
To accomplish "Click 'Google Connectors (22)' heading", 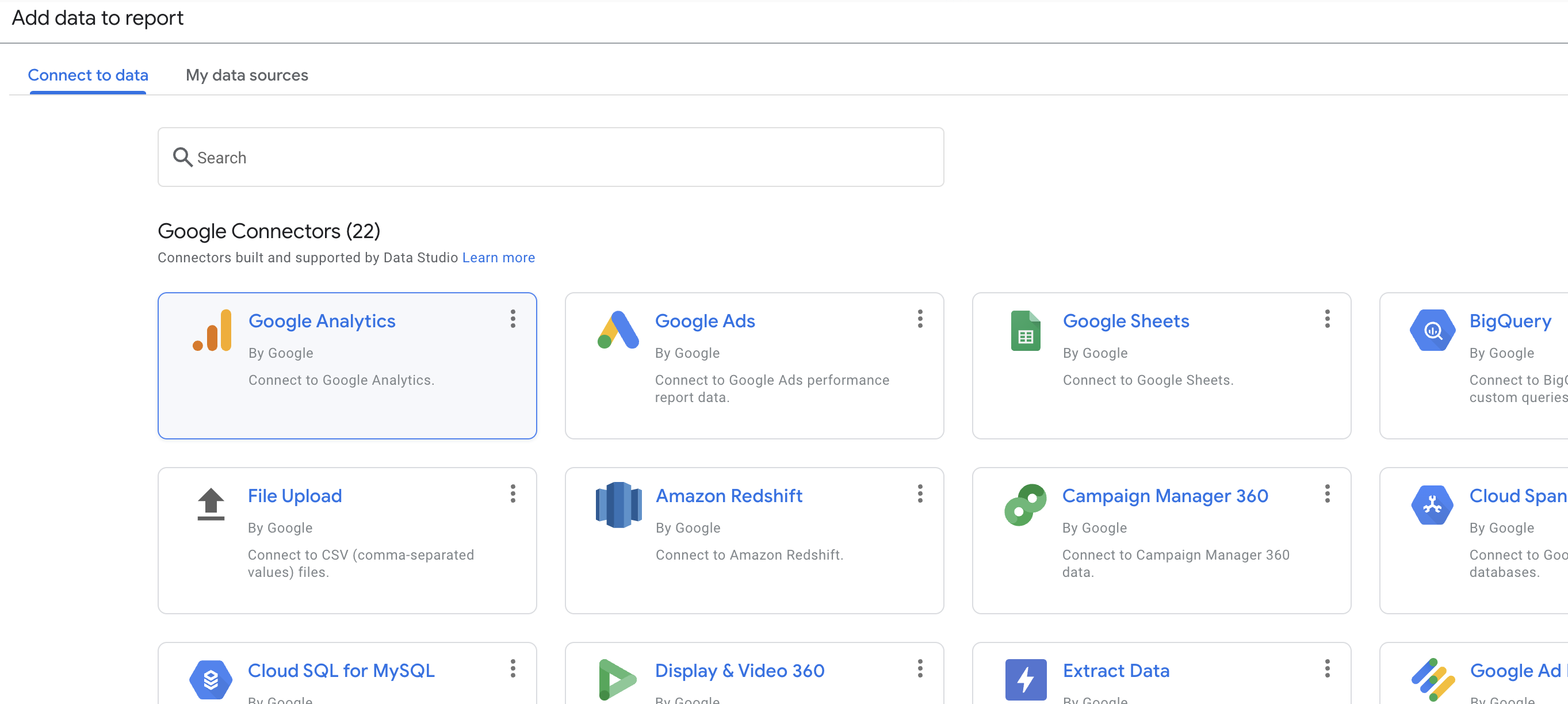I will (x=269, y=231).
